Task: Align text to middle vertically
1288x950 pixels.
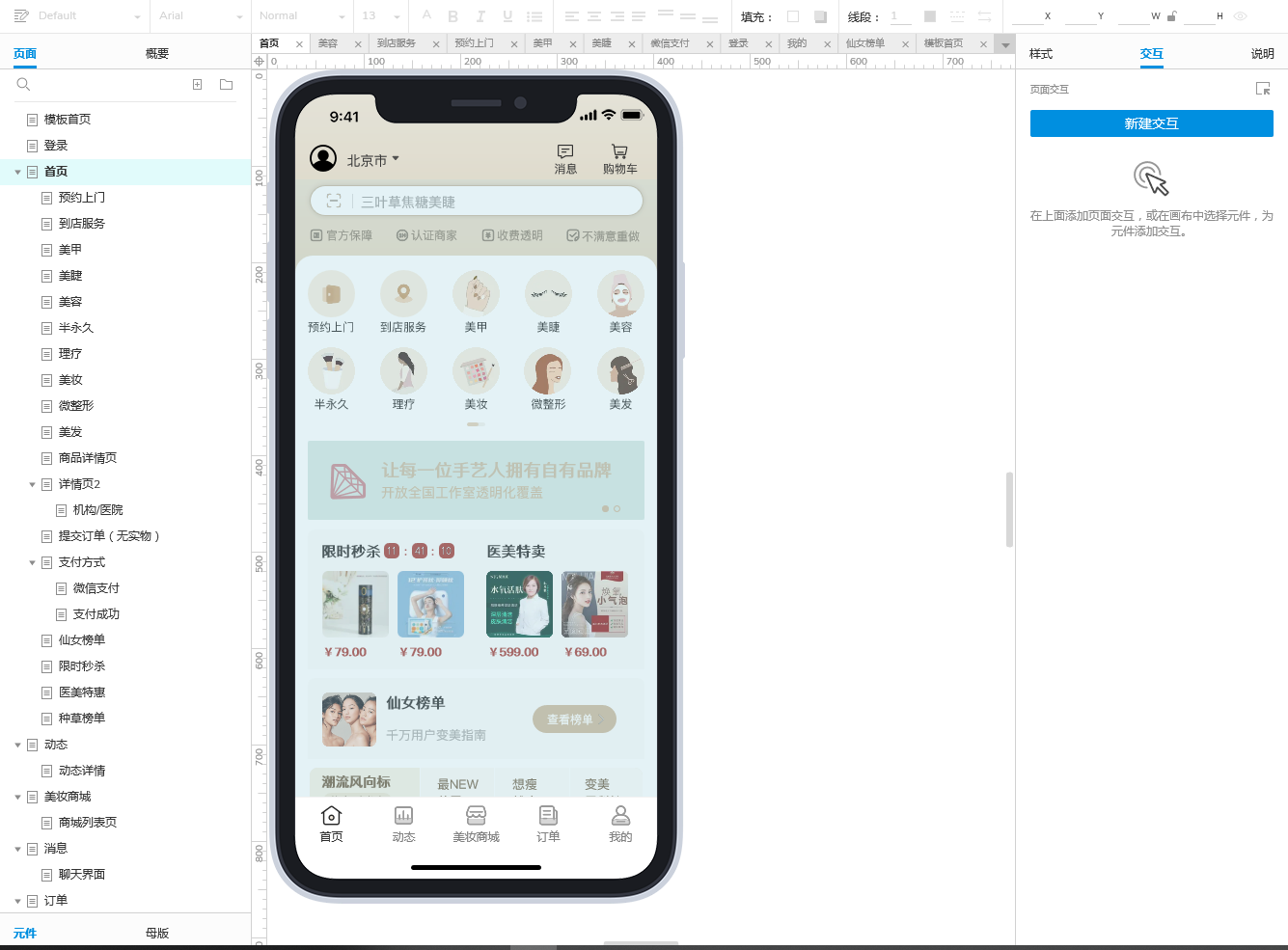Action: (688, 16)
